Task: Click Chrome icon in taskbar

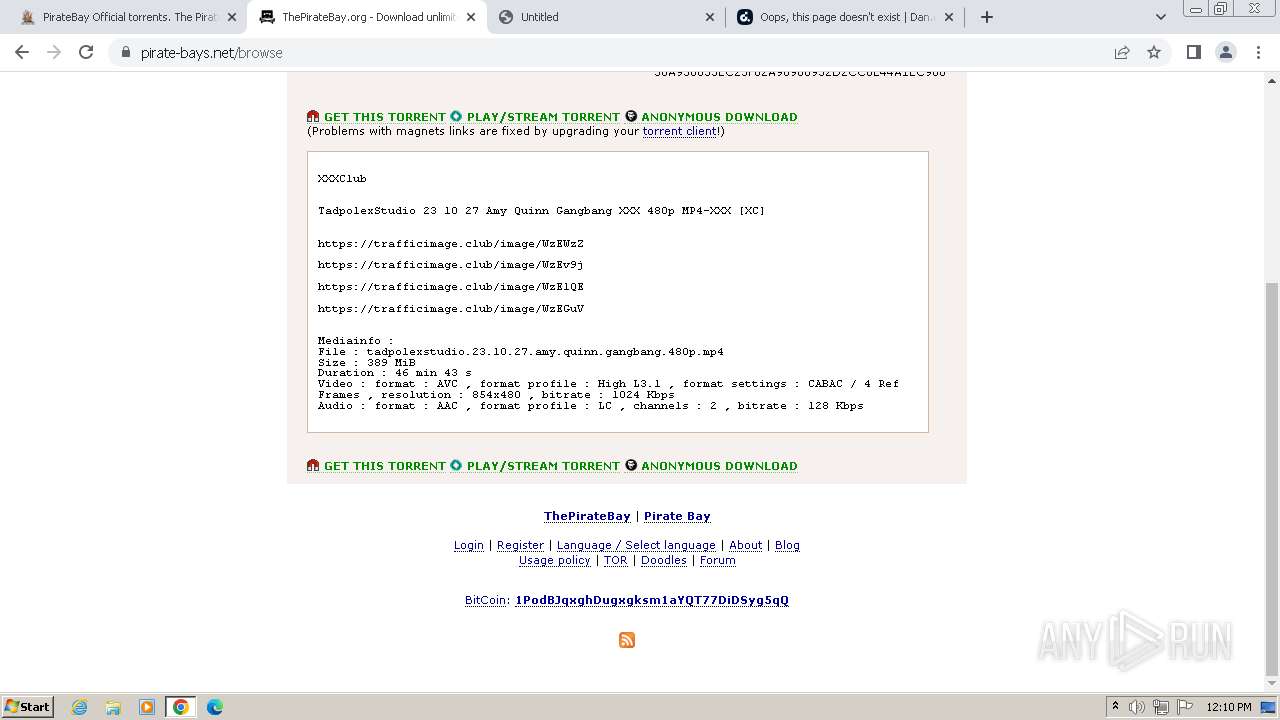Action: [x=181, y=707]
